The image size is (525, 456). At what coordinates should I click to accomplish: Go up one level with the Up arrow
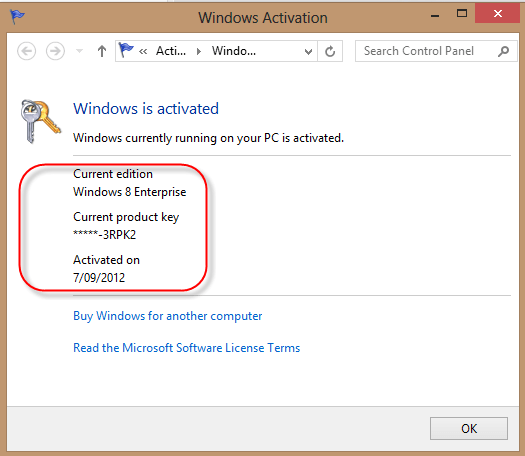click(x=102, y=51)
